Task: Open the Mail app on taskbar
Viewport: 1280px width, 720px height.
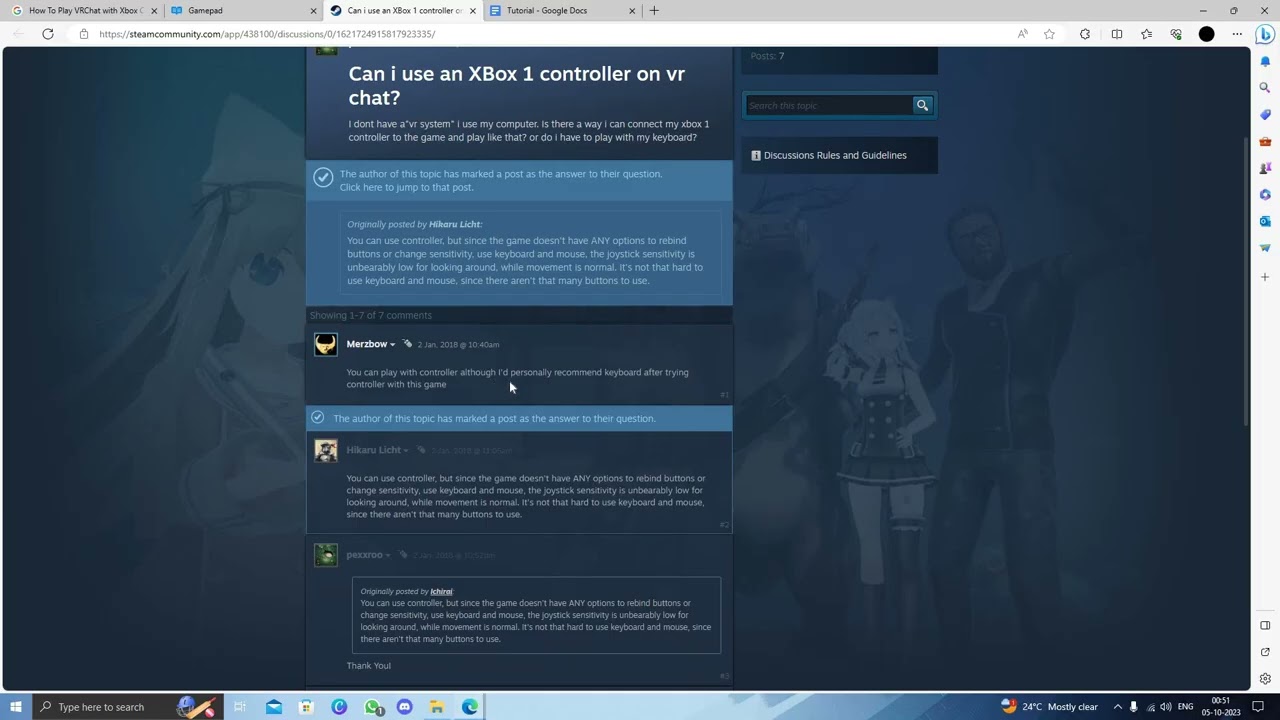Action: [x=274, y=707]
